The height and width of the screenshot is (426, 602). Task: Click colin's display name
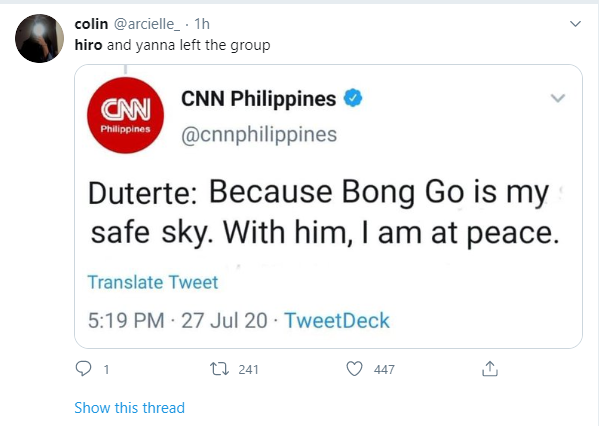click(x=93, y=24)
